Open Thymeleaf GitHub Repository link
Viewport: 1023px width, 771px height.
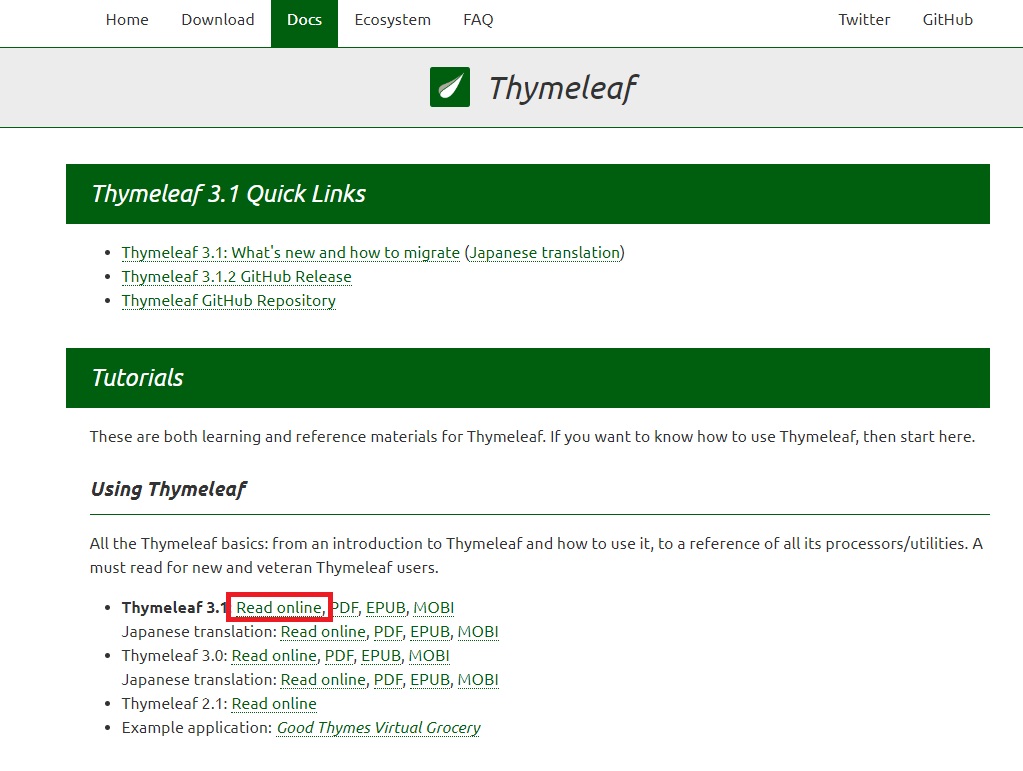click(x=228, y=301)
